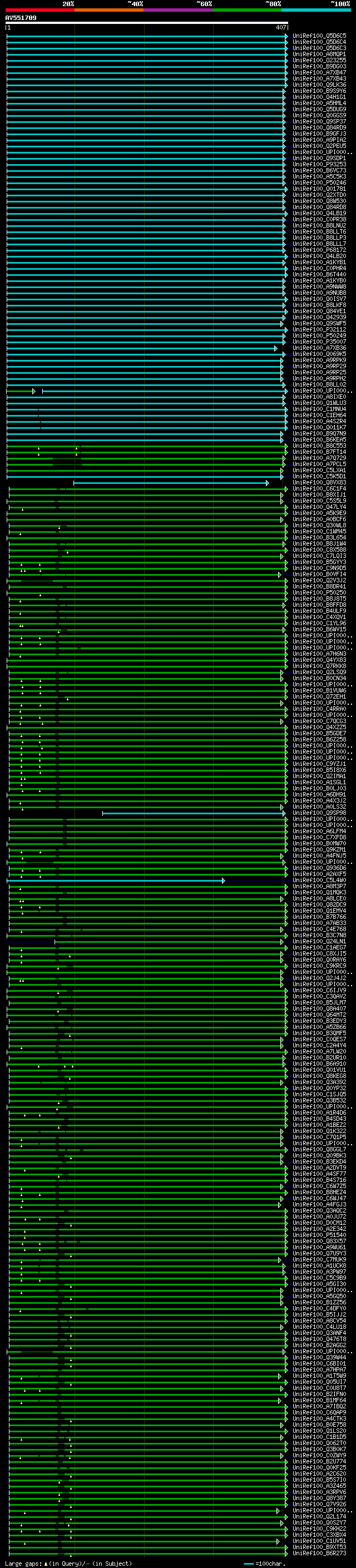Click label UniRef100_B6KEA5
This screenshot has width=356, height=1568.
(x=319, y=439)
